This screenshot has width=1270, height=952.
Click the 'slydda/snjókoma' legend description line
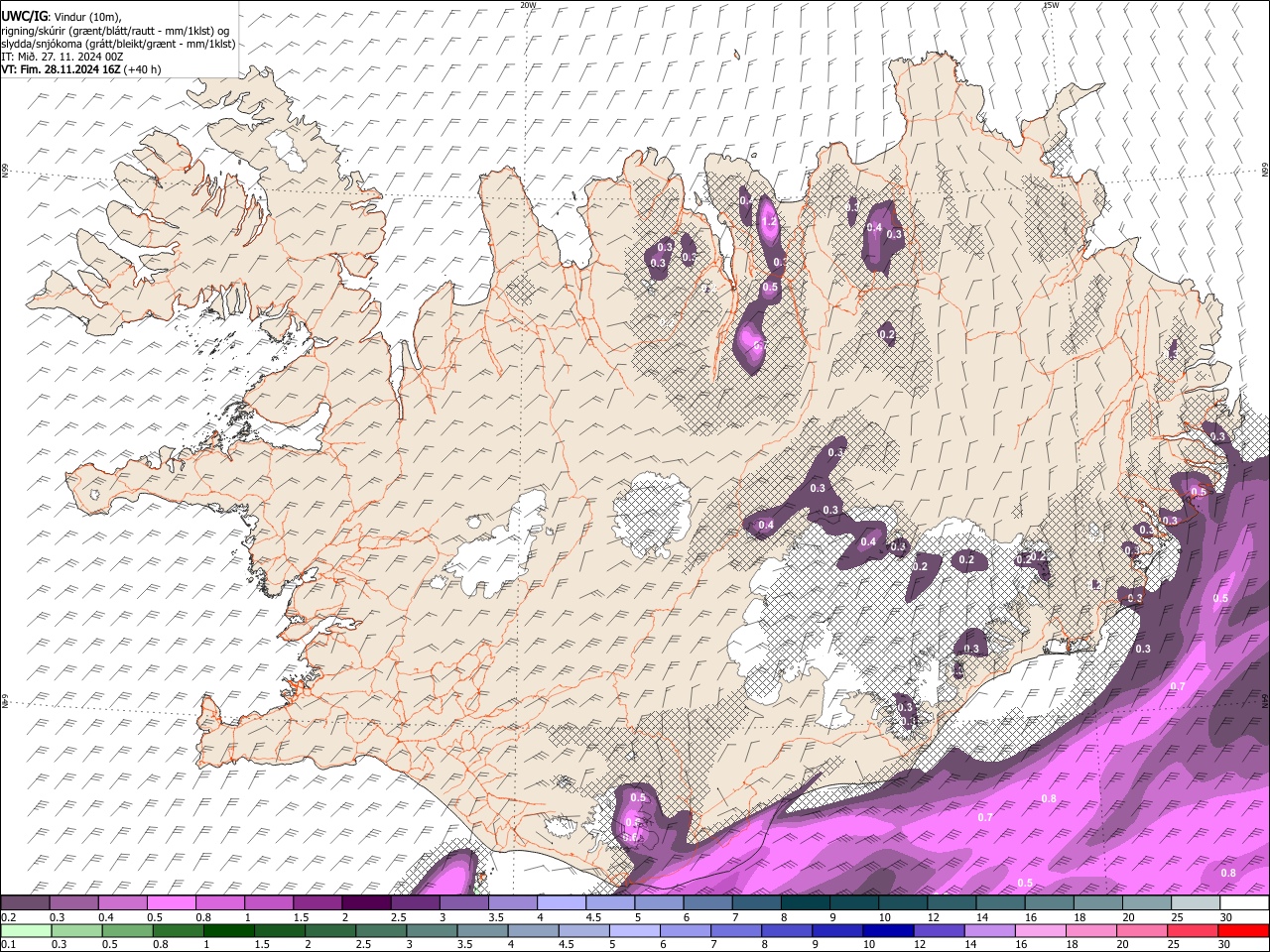119,44
